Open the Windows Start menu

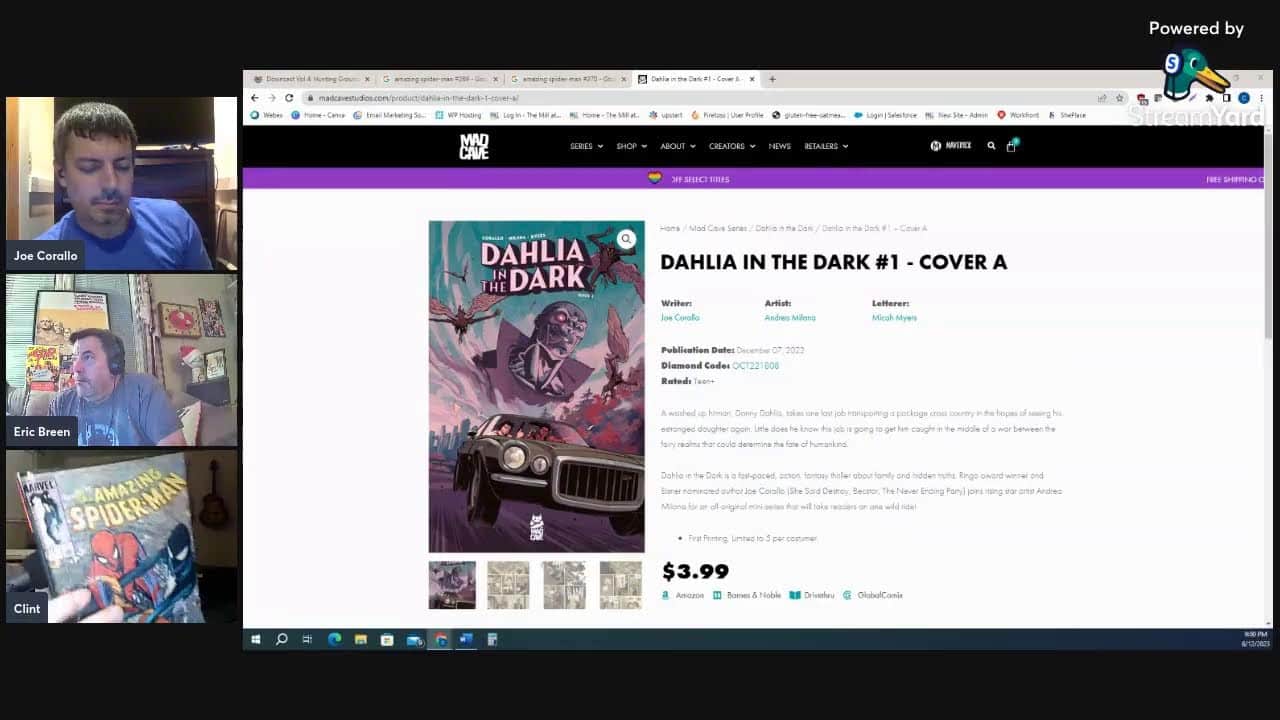(256, 640)
